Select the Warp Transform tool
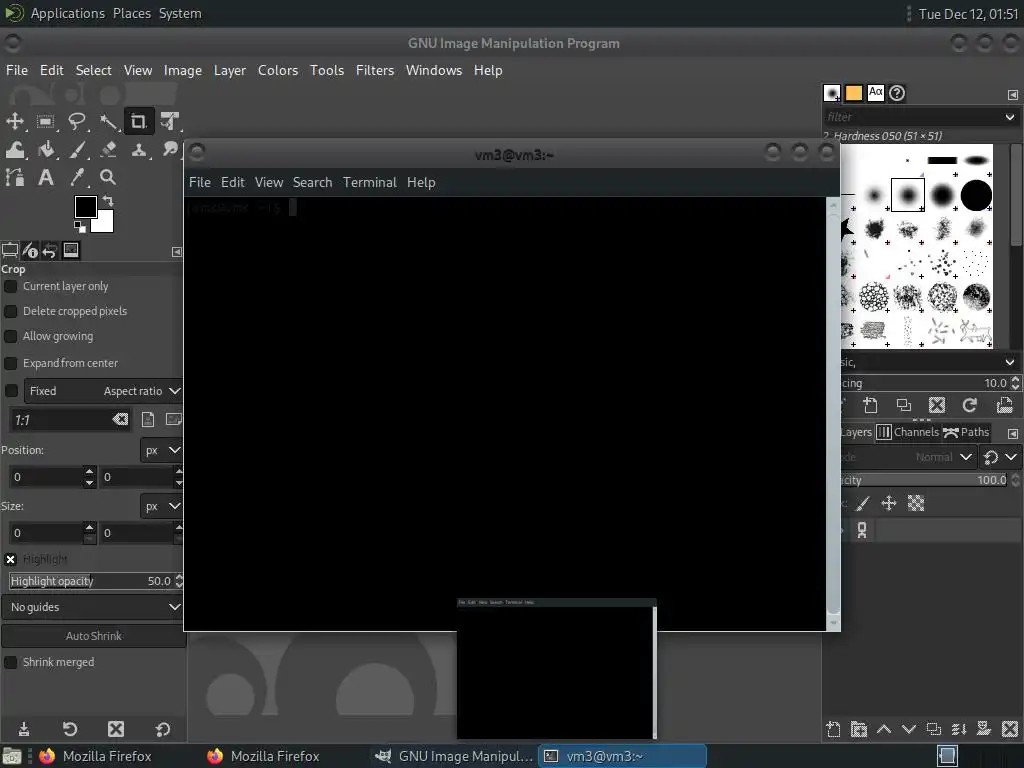Screen dimensions: 1024x768 [15, 150]
